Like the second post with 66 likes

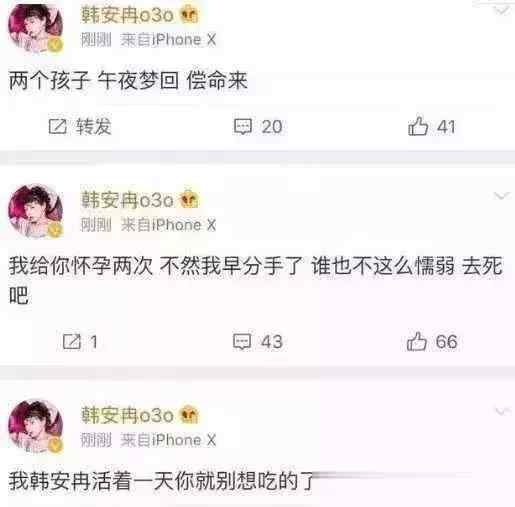click(417, 341)
